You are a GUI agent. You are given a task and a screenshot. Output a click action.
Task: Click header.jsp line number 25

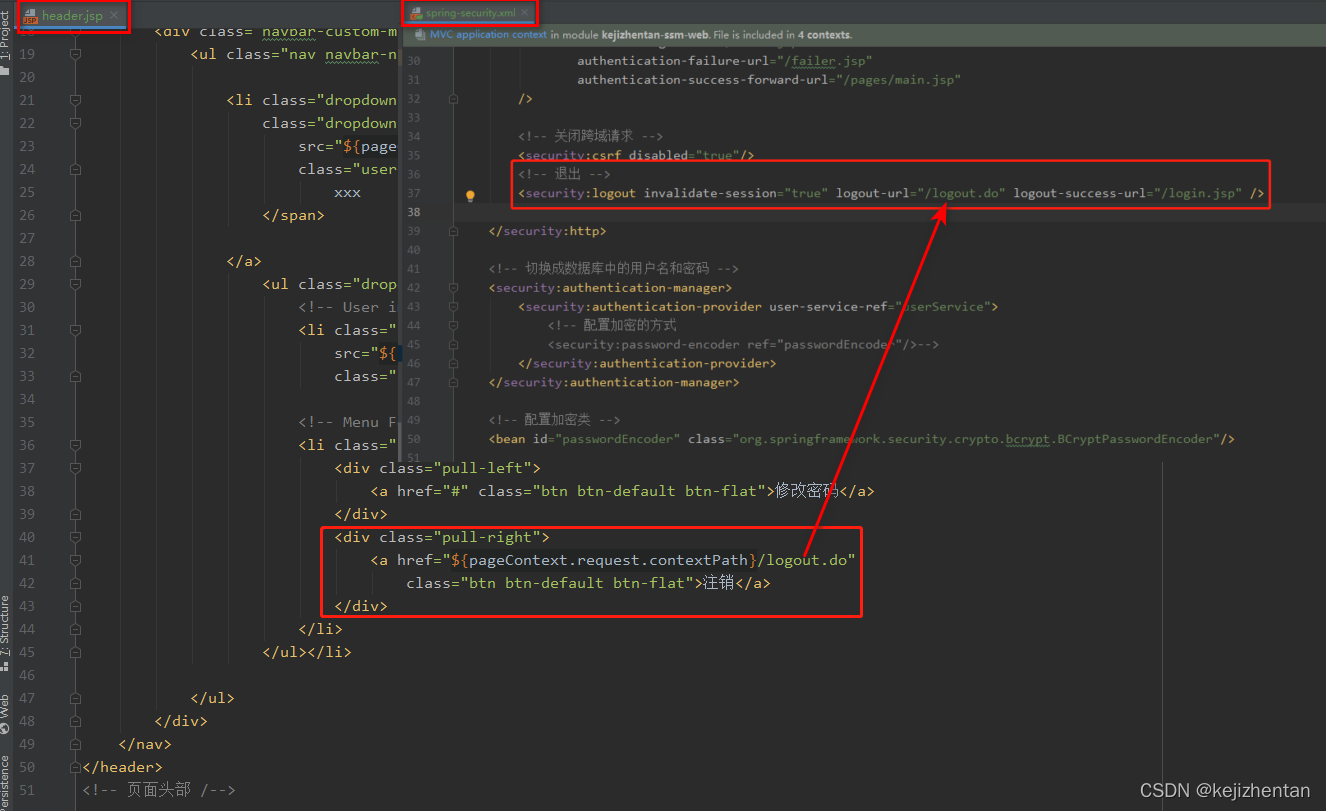(x=26, y=192)
